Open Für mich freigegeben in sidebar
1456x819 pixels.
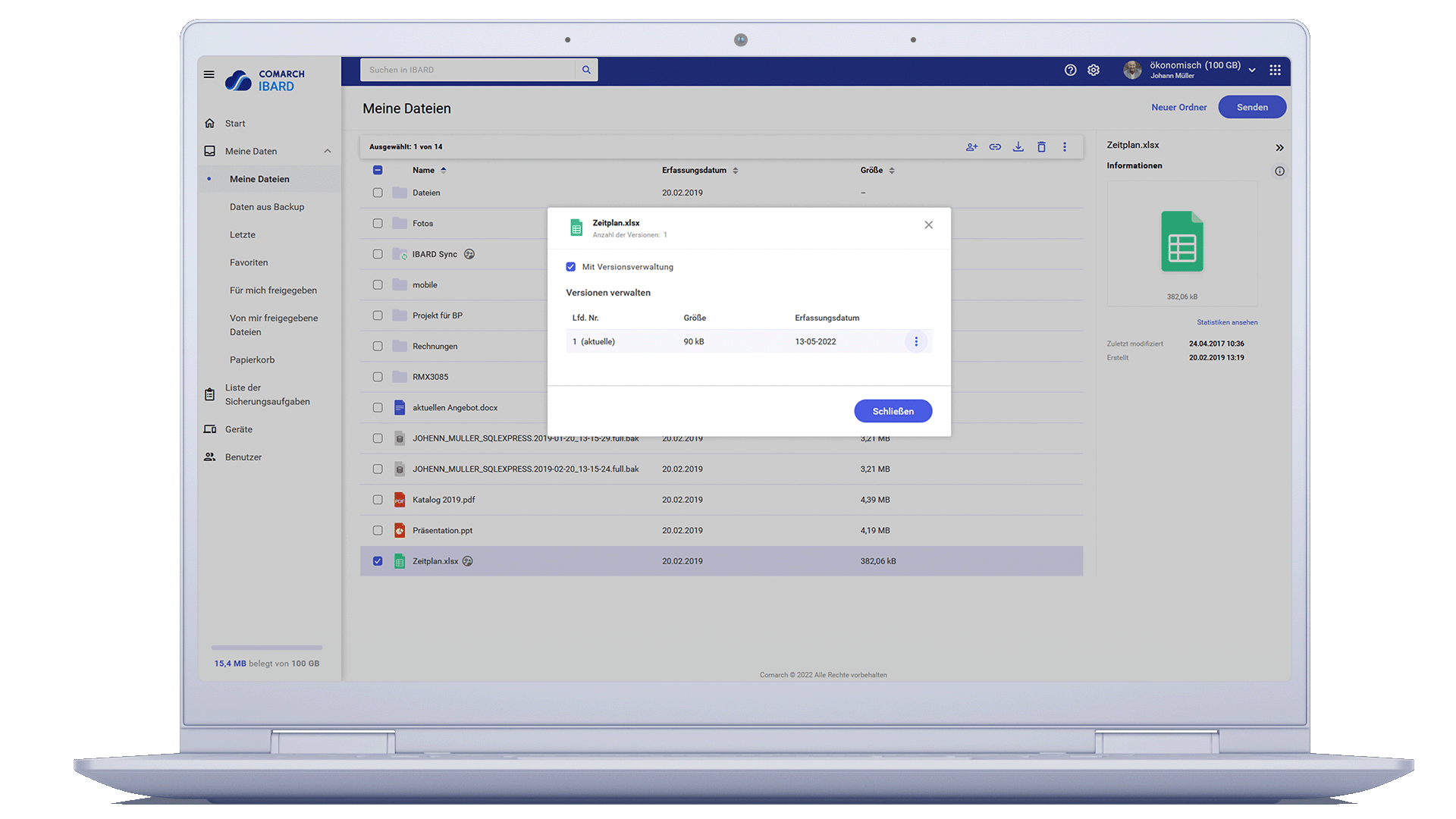[273, 290]
